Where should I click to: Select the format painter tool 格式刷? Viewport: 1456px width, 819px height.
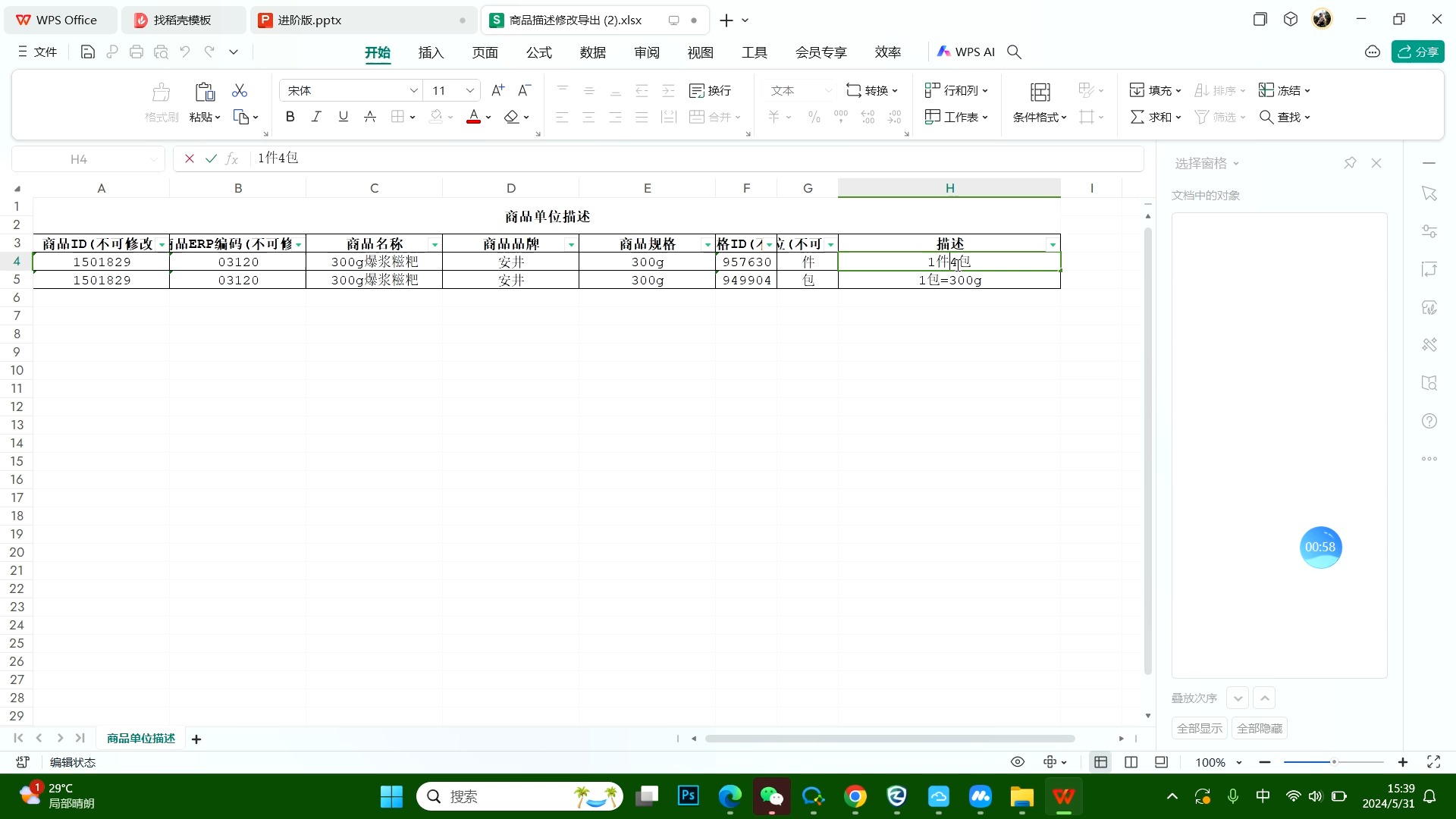click(160, 102)
